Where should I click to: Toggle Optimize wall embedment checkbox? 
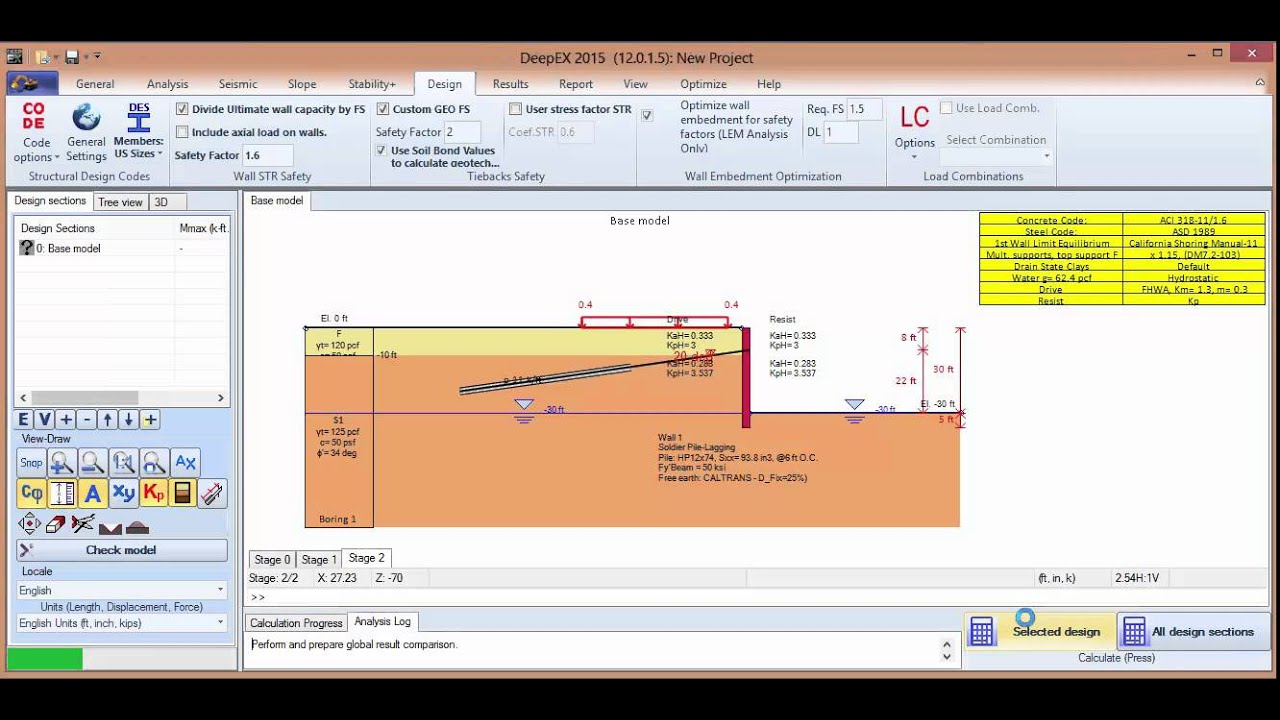point(647,116)
